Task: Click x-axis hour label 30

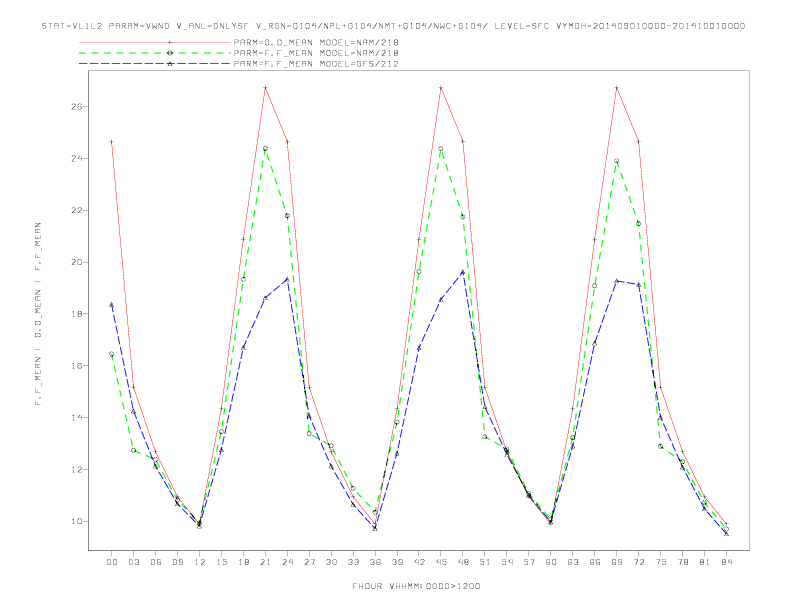Action: (x=331, y=562)
